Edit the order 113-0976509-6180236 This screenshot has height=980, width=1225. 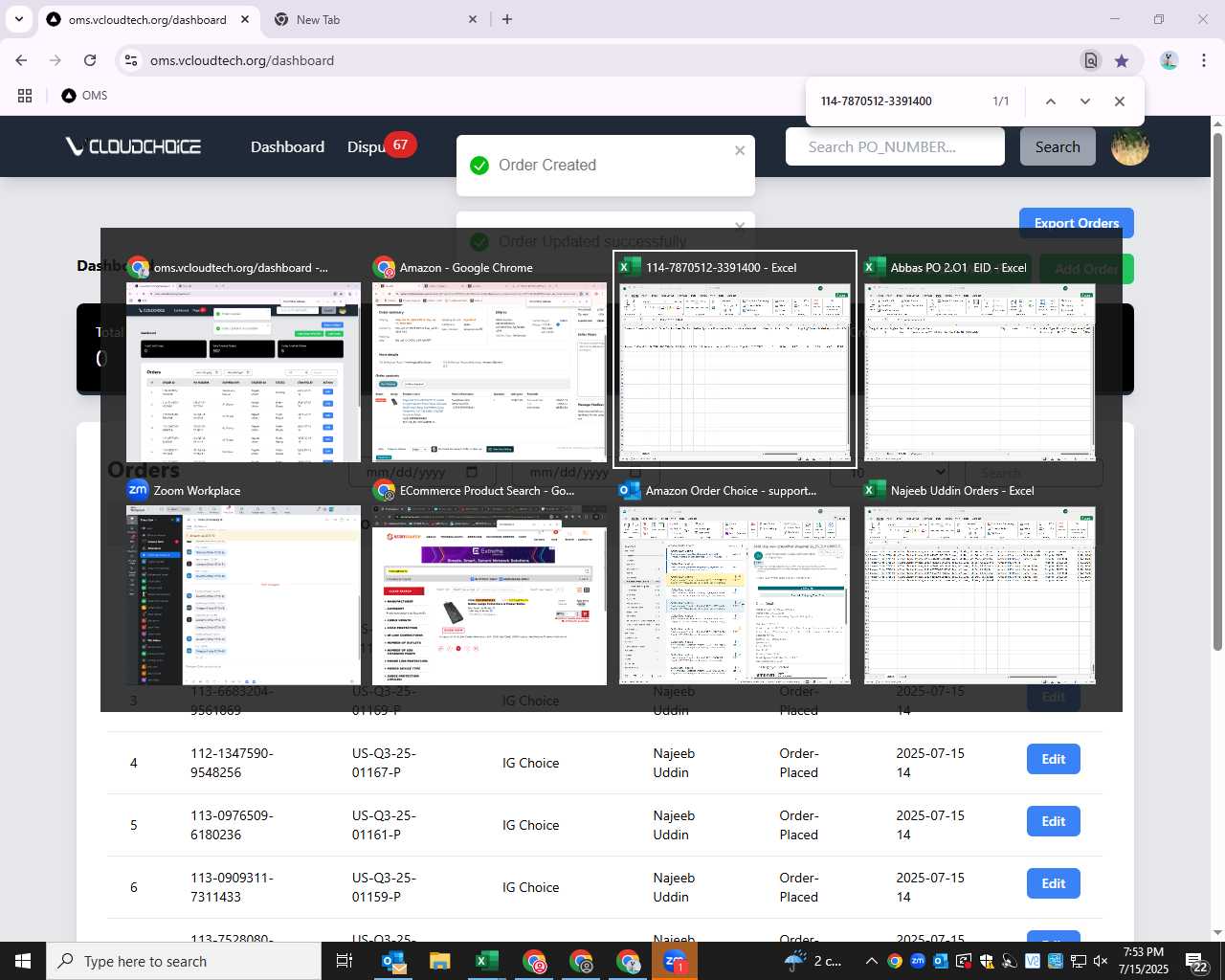click(1054, 821)
